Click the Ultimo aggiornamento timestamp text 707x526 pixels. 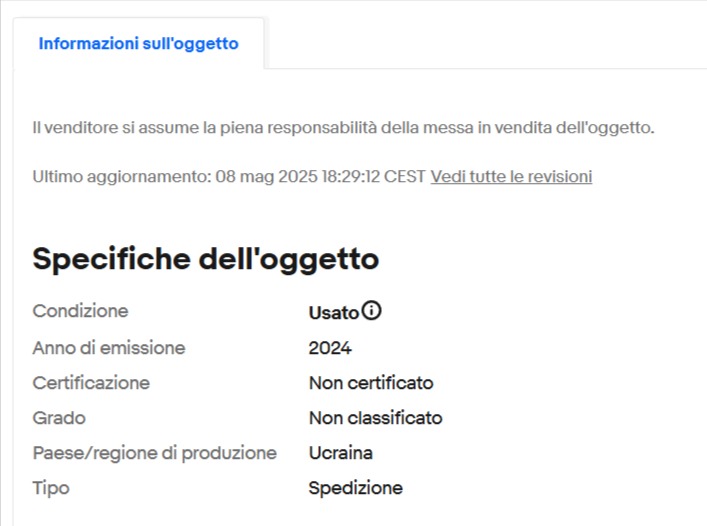coord(229,176)
